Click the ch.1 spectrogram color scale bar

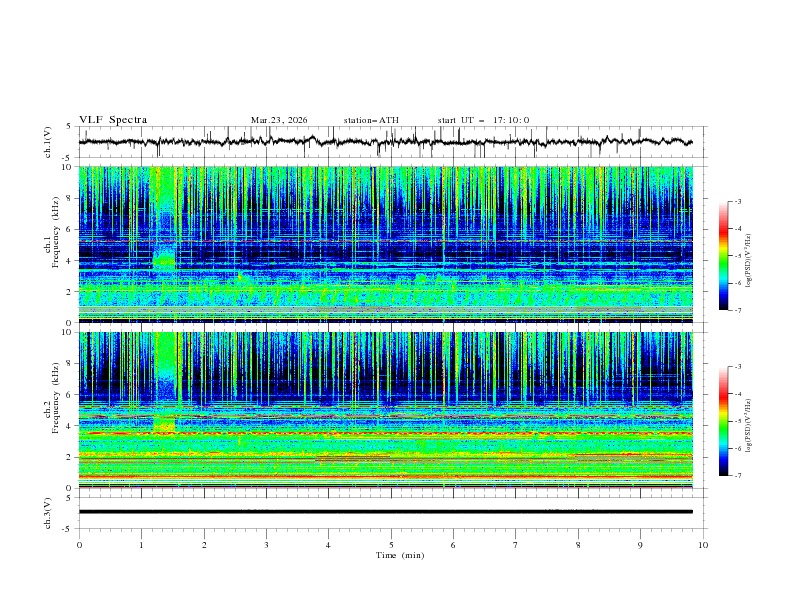point(723,256)
